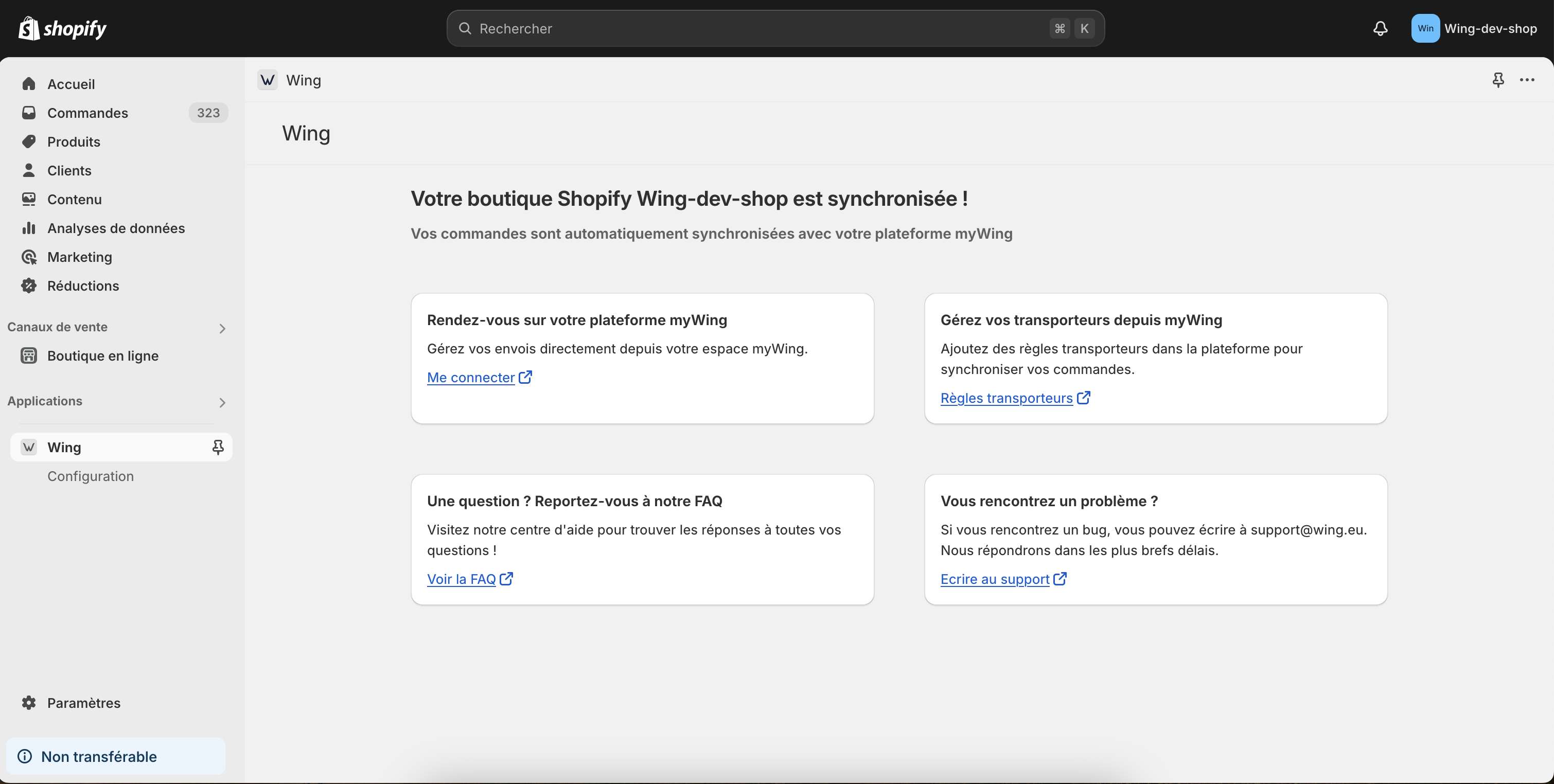Click the Wing app icon in sidebar
Image resolution: width=1554 pixels, height=784 pixels.
(28, 447)
